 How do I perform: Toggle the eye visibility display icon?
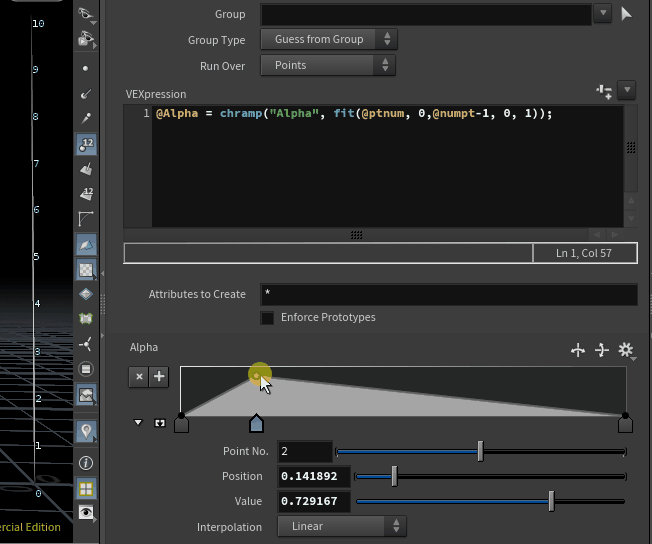coord(86,513)
